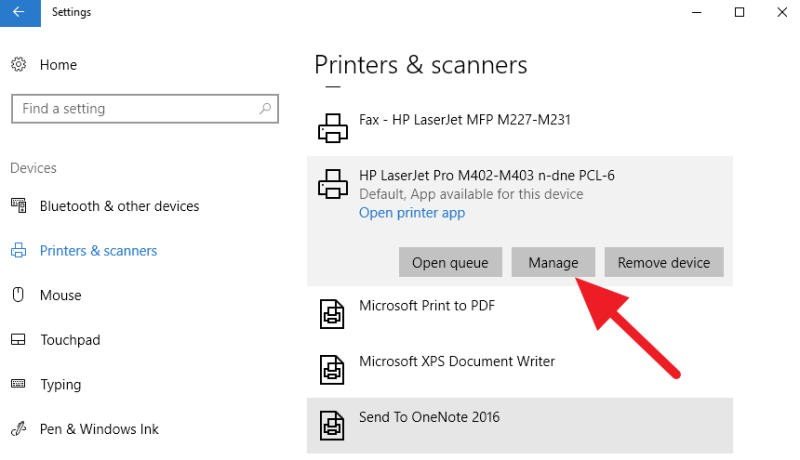This screenshot has width=800, height=460.
Task: Click the Remove device button
Action: [x=664, y=263]
